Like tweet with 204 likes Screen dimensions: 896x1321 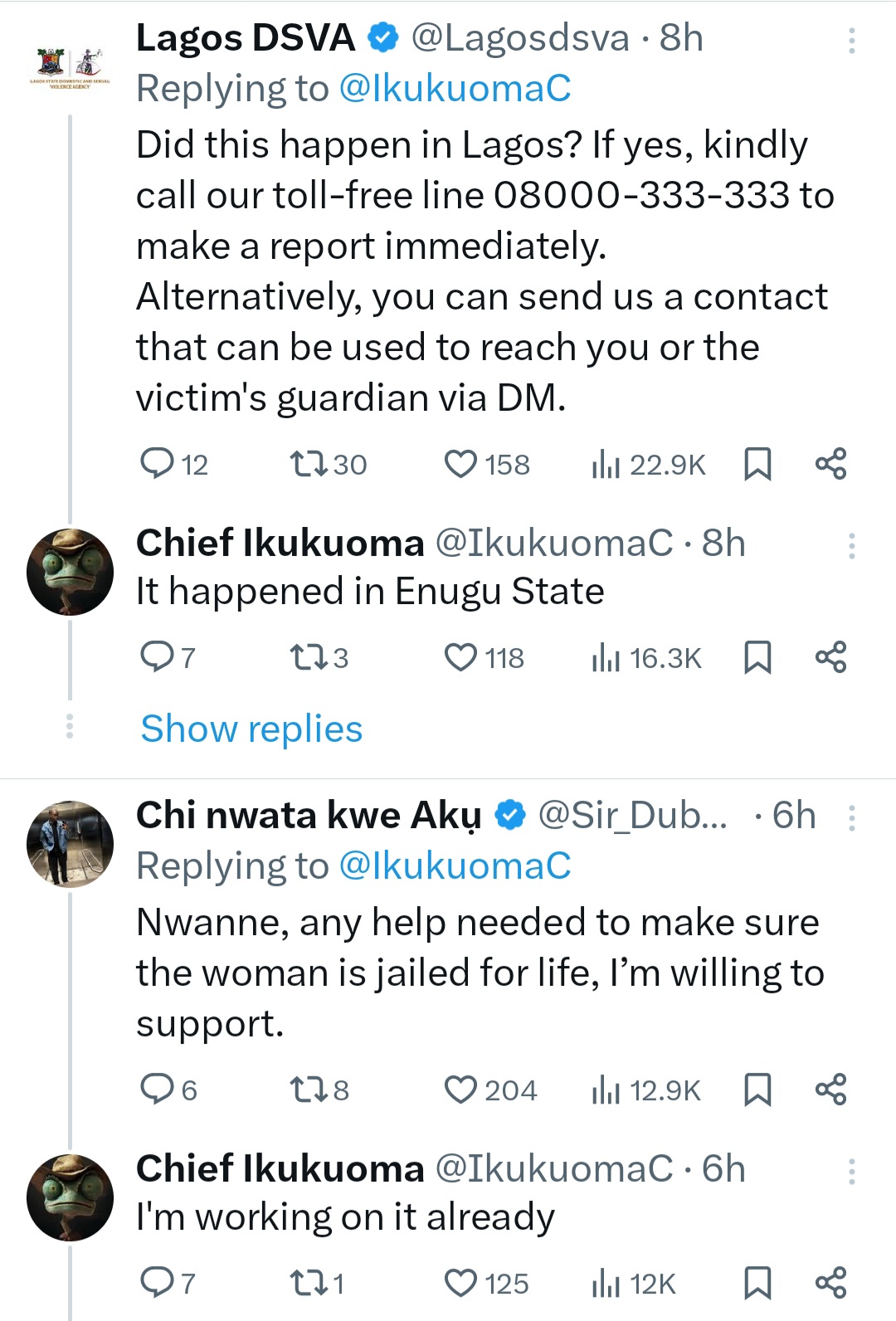461,1089
